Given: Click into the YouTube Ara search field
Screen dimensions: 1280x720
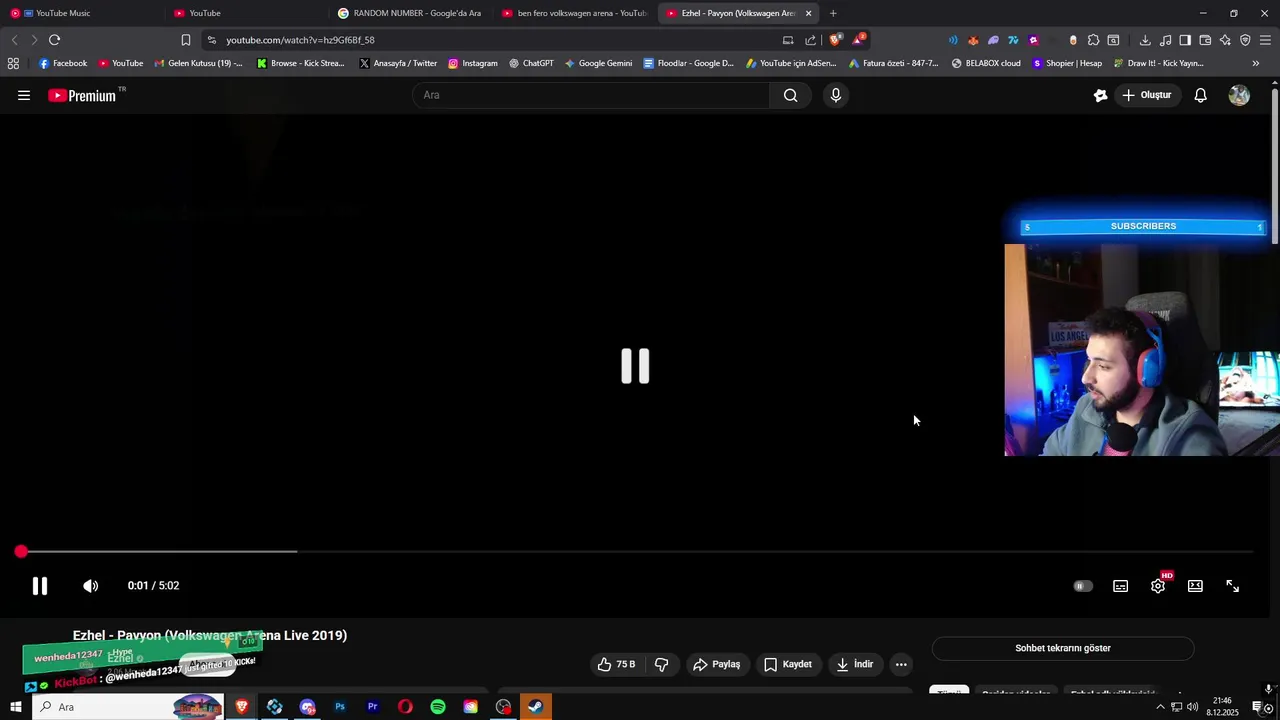Looking at the screenshot, I should tap(590, 95).
